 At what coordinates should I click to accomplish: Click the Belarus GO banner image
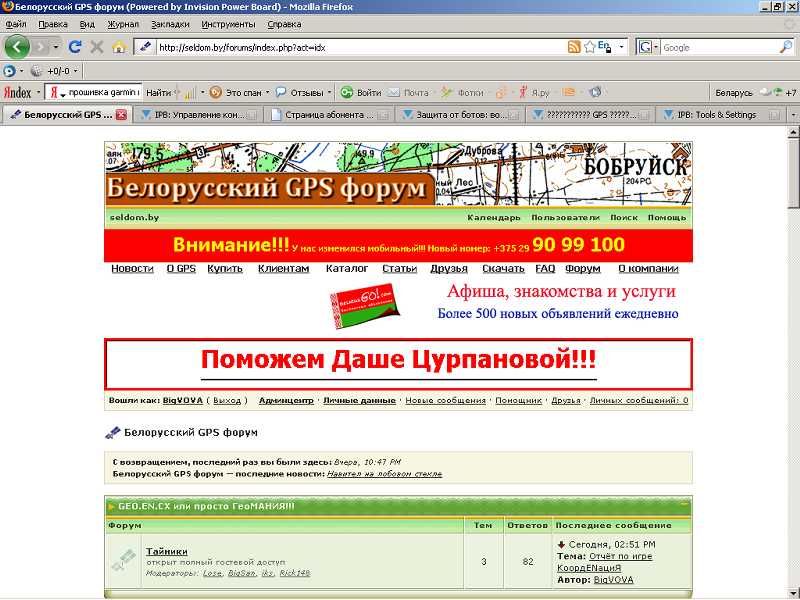pyautogui.click(x=364, y=305)
